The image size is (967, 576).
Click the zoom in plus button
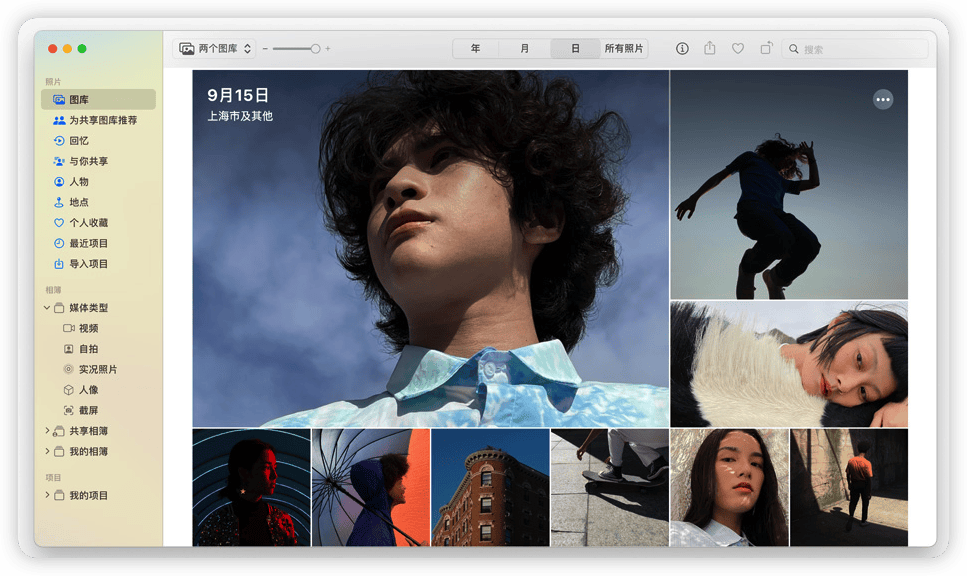click(327, 48)
